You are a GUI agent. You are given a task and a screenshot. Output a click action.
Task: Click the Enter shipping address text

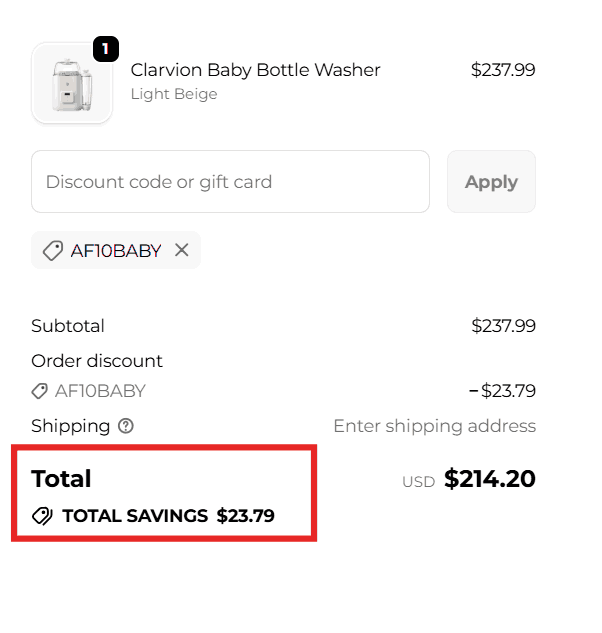pos(434,426)
